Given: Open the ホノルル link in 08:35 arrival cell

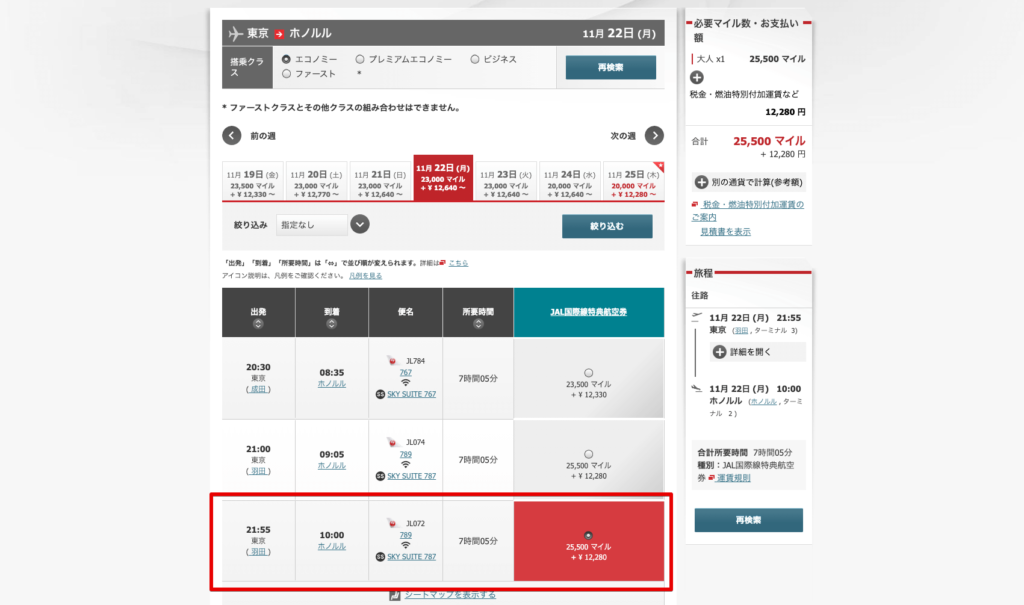Looking at the screenshot, I should coord(332,384).
